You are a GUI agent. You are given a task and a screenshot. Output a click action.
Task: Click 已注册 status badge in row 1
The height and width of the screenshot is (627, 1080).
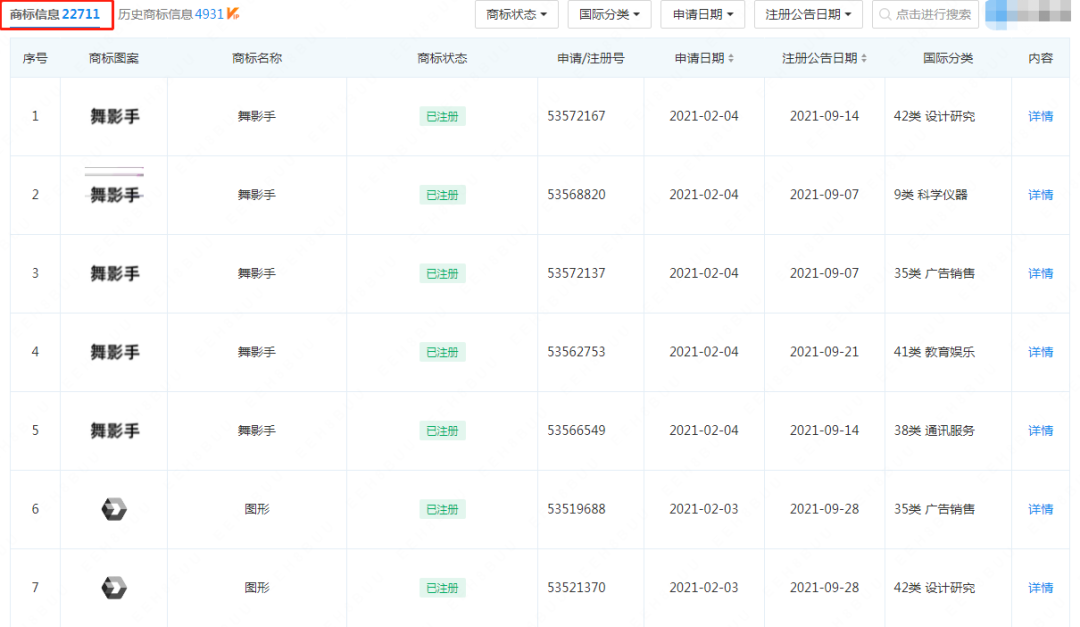(x=442, y=116)
